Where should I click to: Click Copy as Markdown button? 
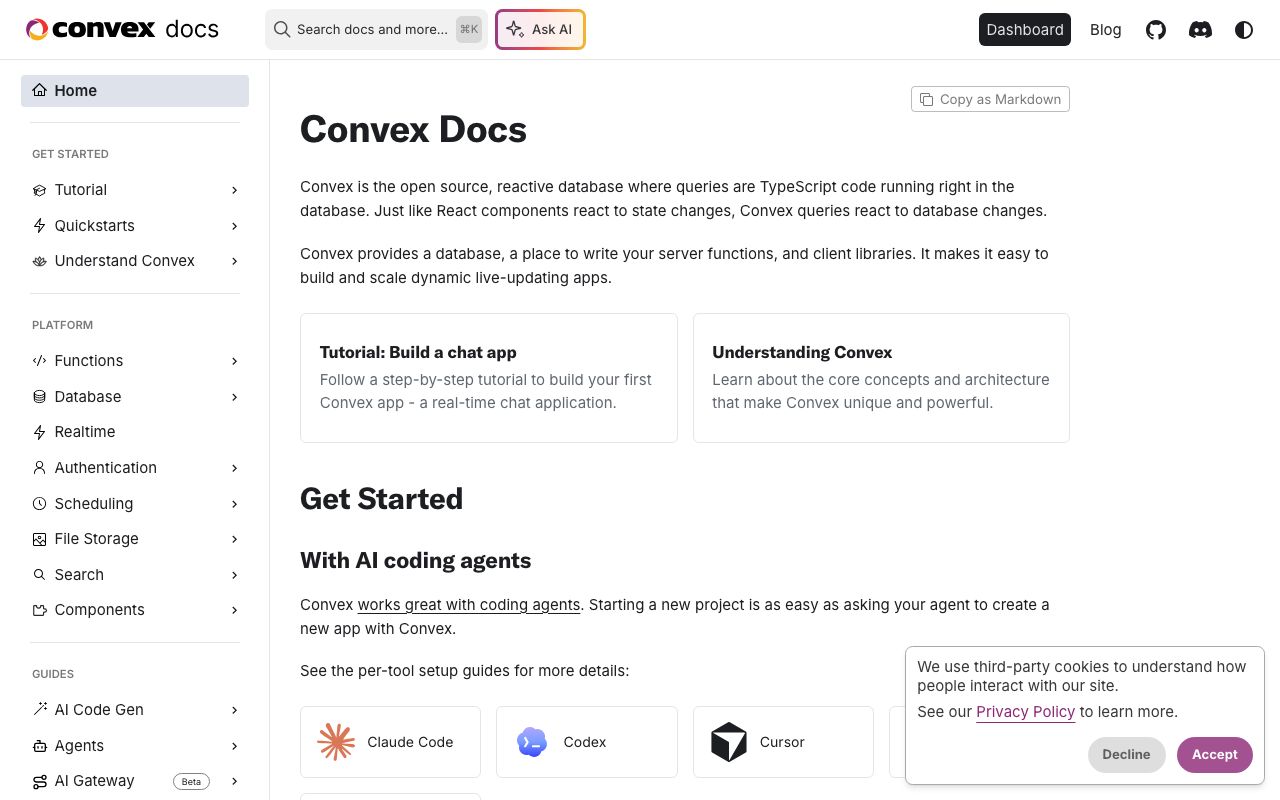point(990,99)
